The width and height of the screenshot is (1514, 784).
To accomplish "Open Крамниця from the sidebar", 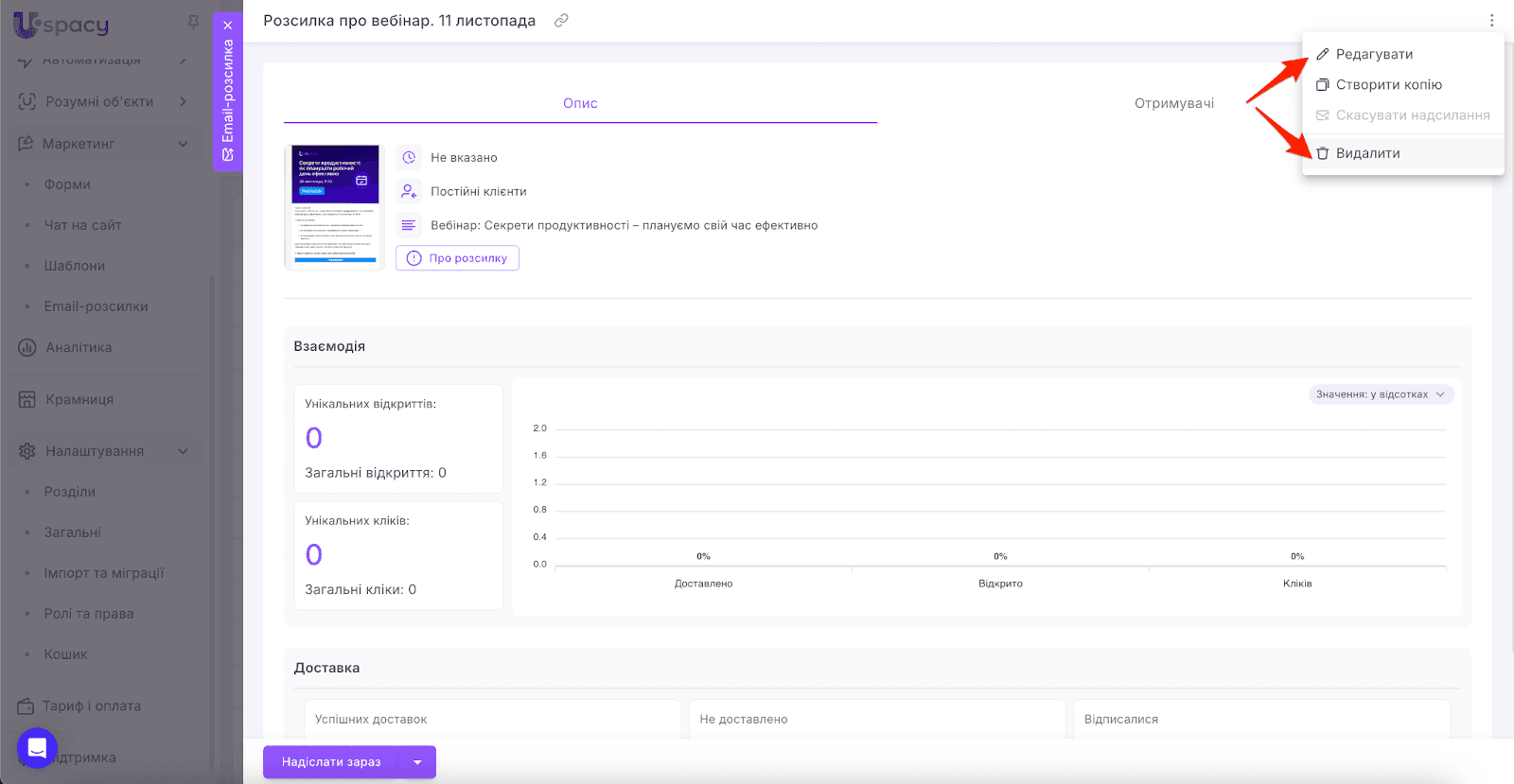I will [x=79, y=399].
